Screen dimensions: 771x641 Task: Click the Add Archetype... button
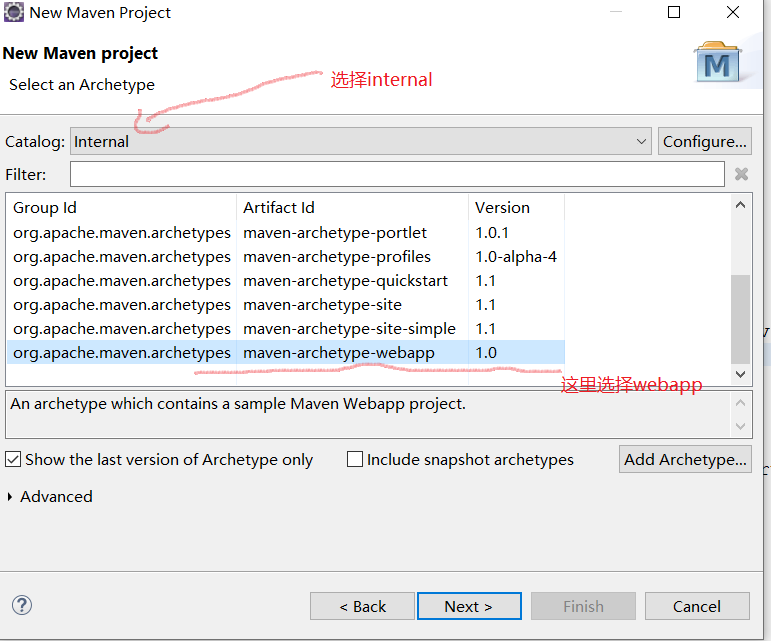pos(685,460)
